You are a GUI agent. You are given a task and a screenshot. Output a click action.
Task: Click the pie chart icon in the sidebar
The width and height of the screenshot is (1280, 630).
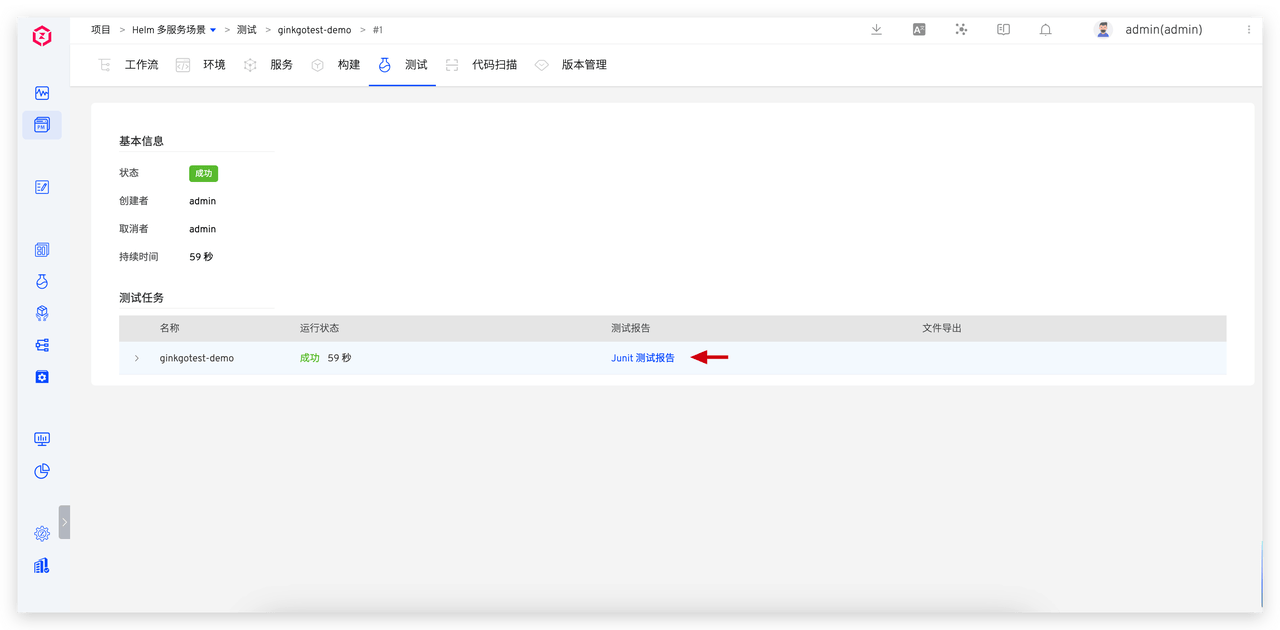(x=42, y=471)
